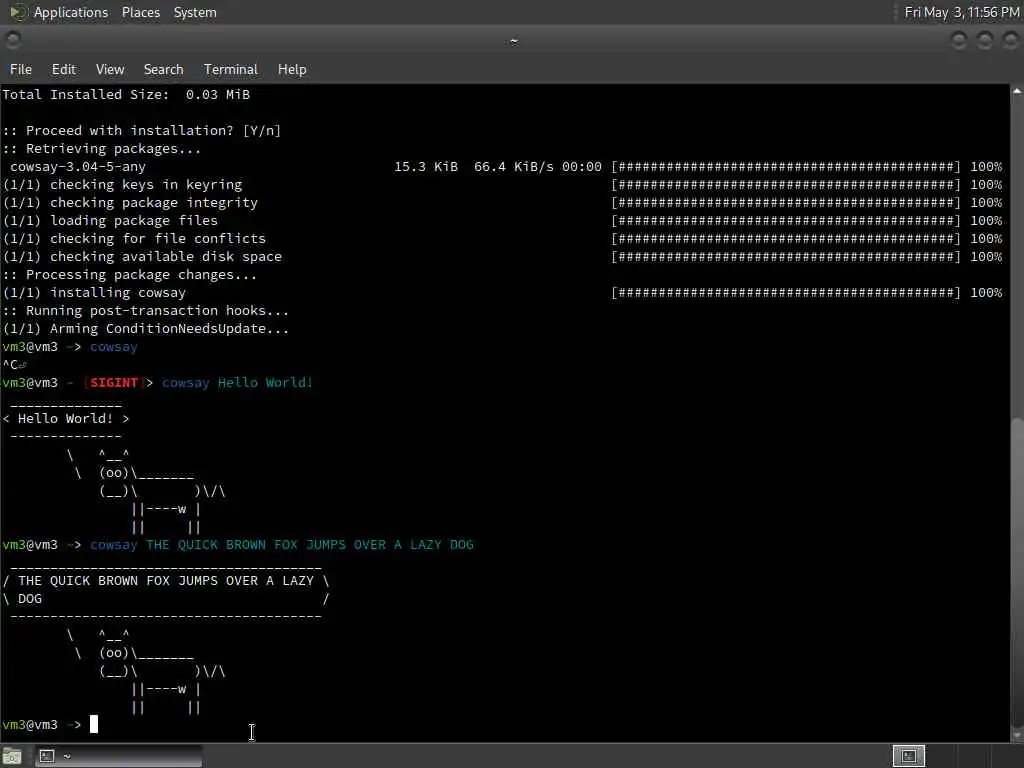Open the Applications menu in top panel
Image resolution: width=1024 pixels, height=768 pixels.
(x=71, y=12)
